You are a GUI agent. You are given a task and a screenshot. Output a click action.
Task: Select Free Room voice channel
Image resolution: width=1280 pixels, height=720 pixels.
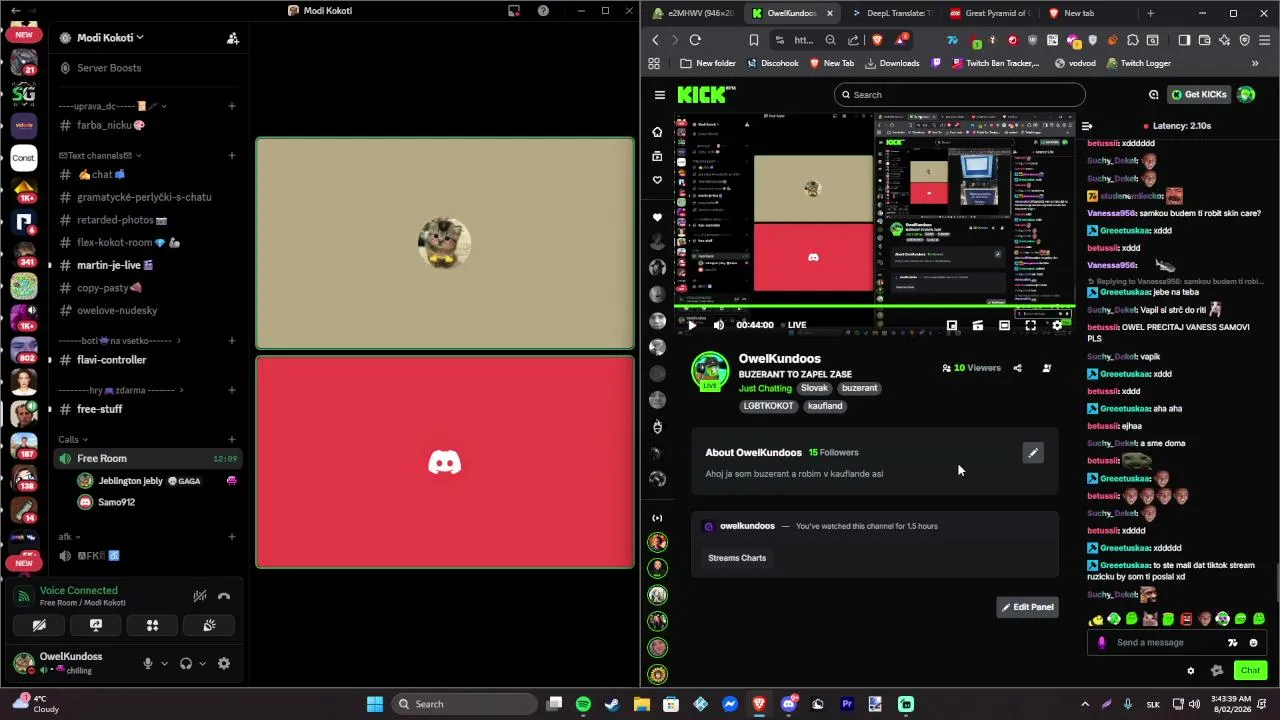pos(148,458)
